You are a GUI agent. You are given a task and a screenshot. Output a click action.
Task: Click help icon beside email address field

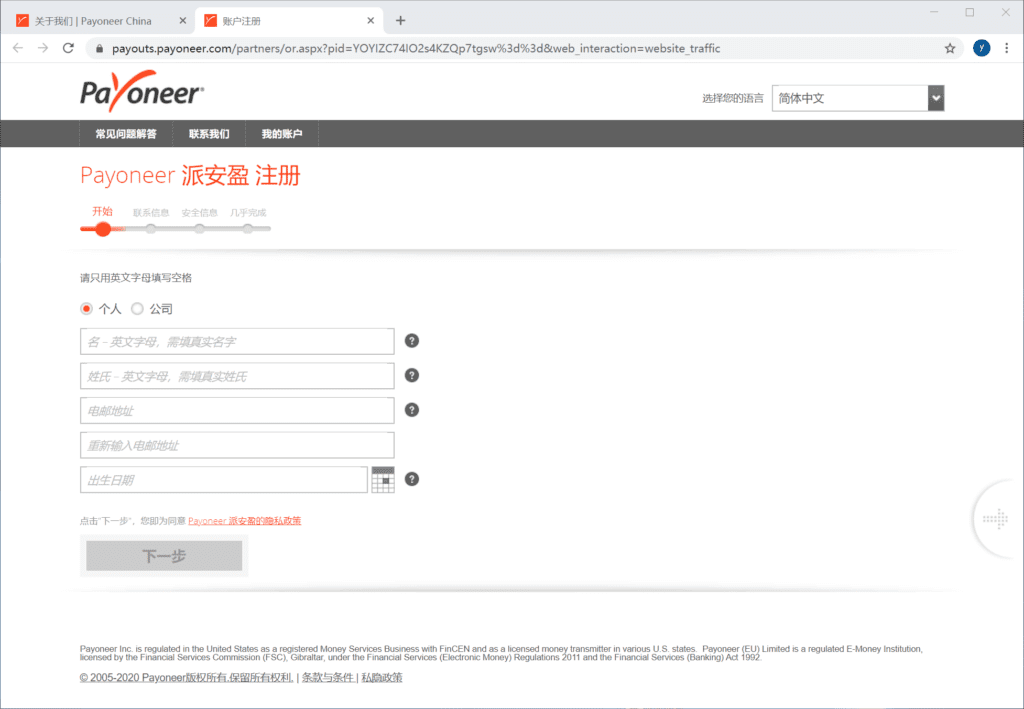point(412,410)
